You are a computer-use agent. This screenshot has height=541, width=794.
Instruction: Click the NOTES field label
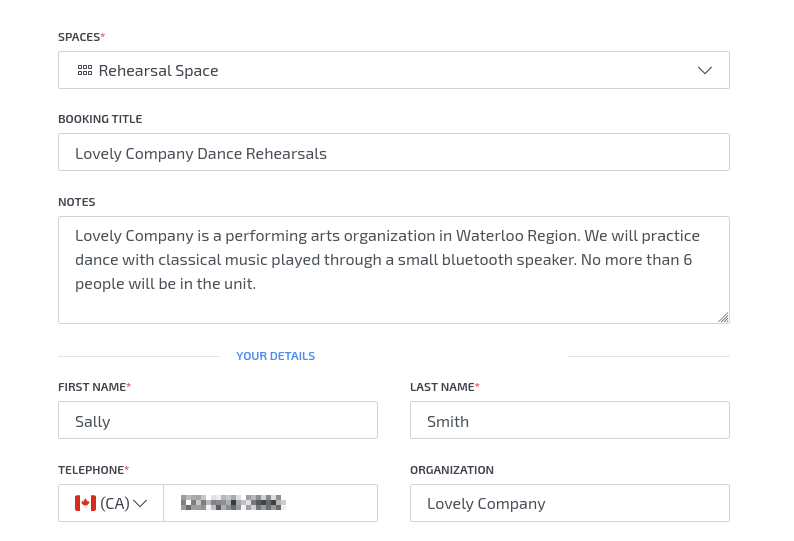[77, 202]
